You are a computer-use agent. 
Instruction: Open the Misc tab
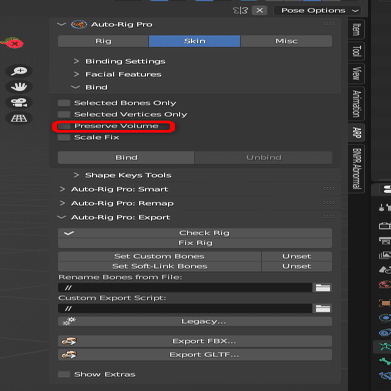click(x=286, y=41)
